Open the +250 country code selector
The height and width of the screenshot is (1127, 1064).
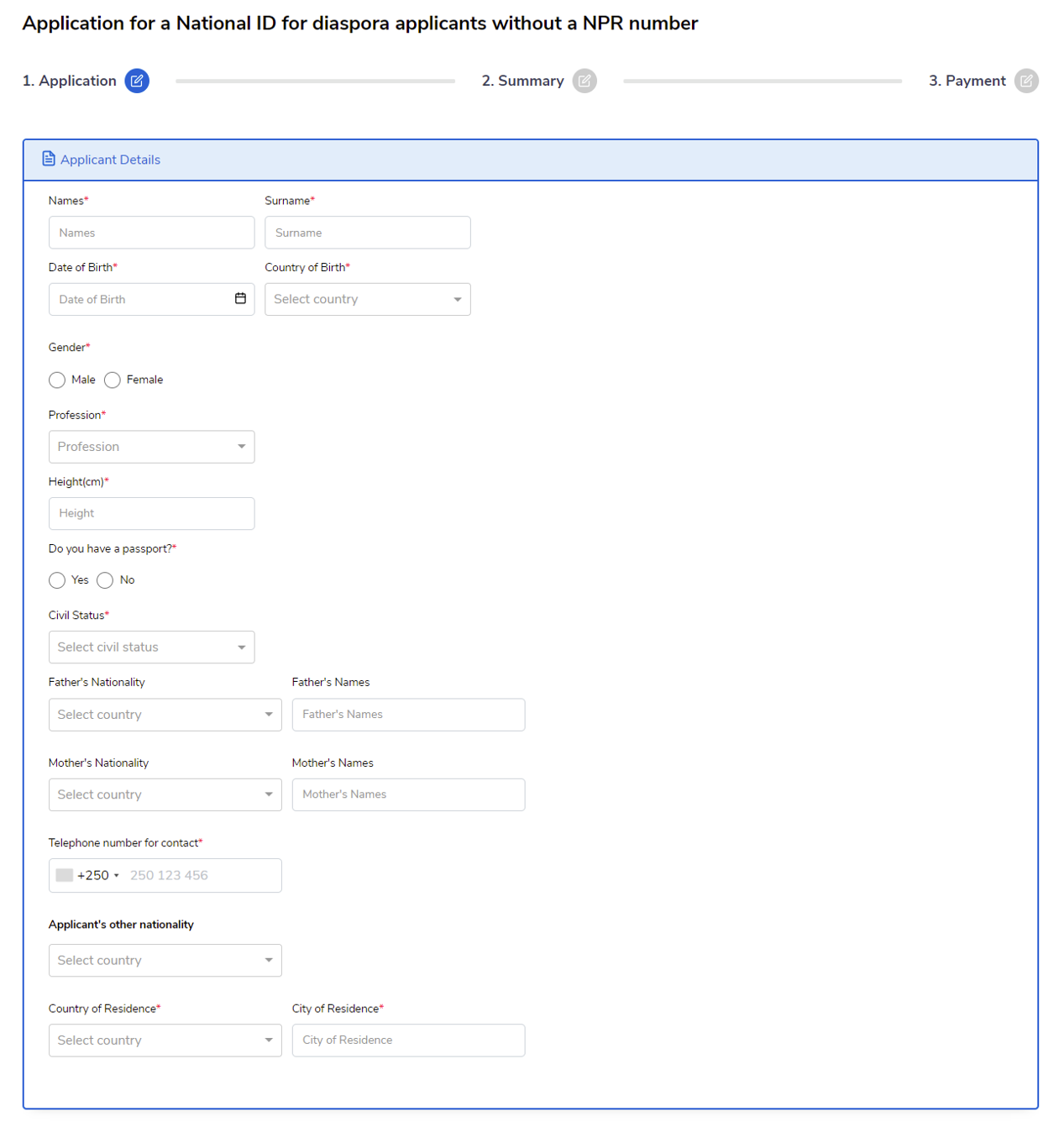(88, 875)
